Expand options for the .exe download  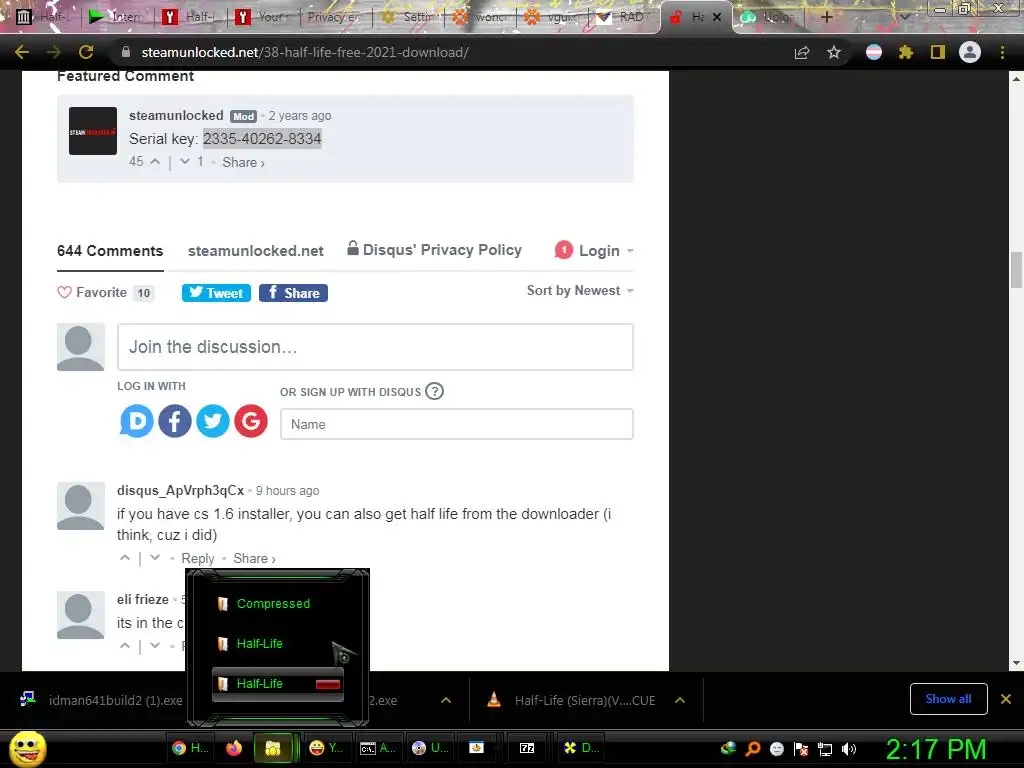[446, 700]
